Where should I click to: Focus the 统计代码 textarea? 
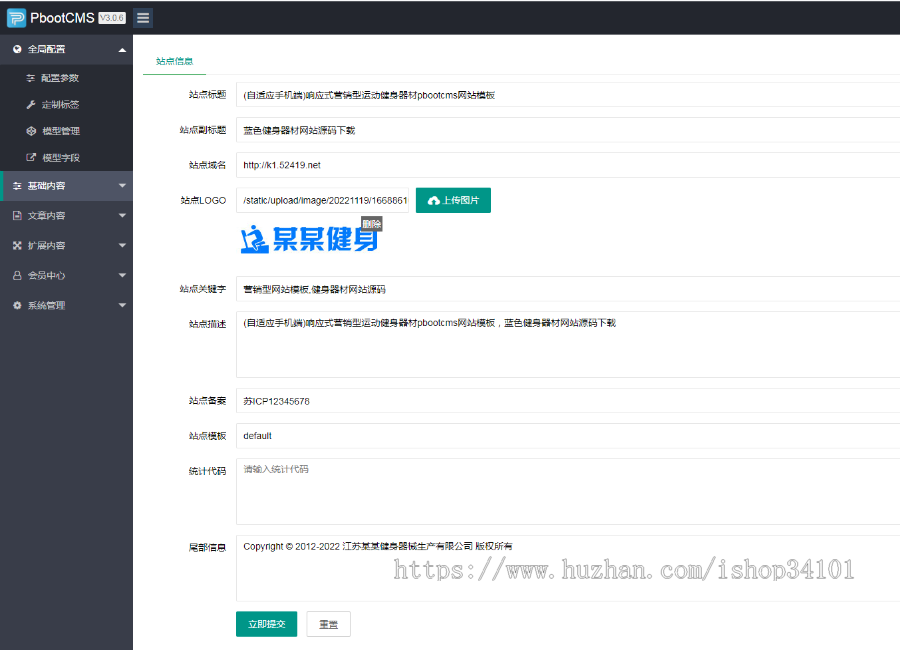pos(568,492)
